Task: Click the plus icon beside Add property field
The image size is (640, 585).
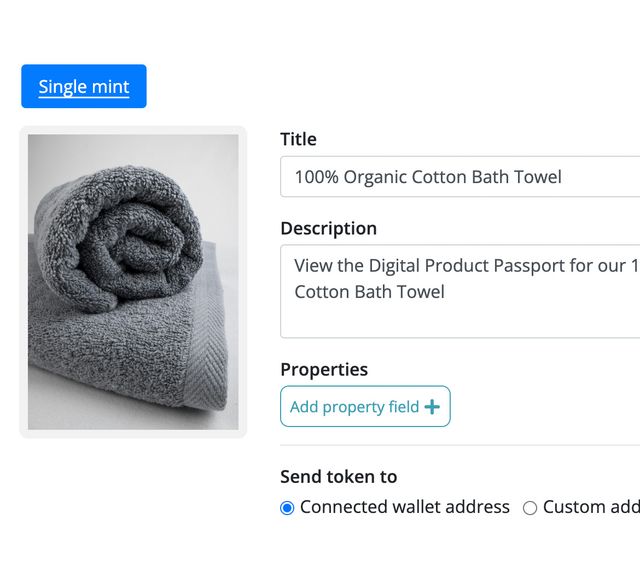Action: [432, 407]
